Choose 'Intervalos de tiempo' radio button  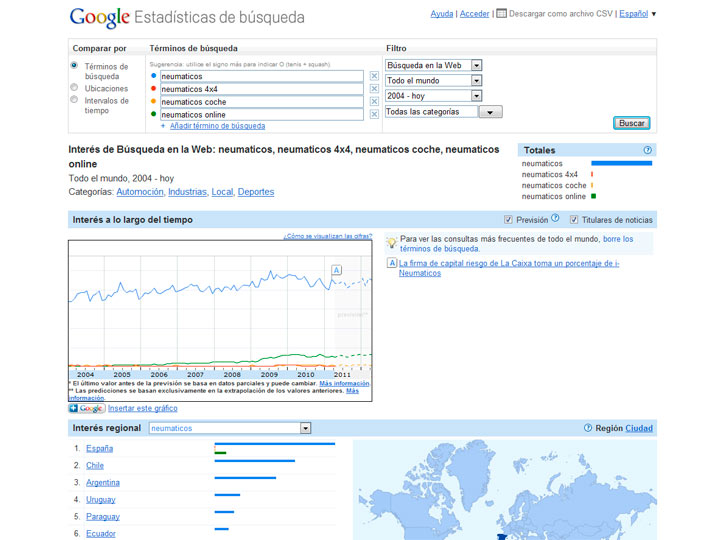(x=74, y=100)
